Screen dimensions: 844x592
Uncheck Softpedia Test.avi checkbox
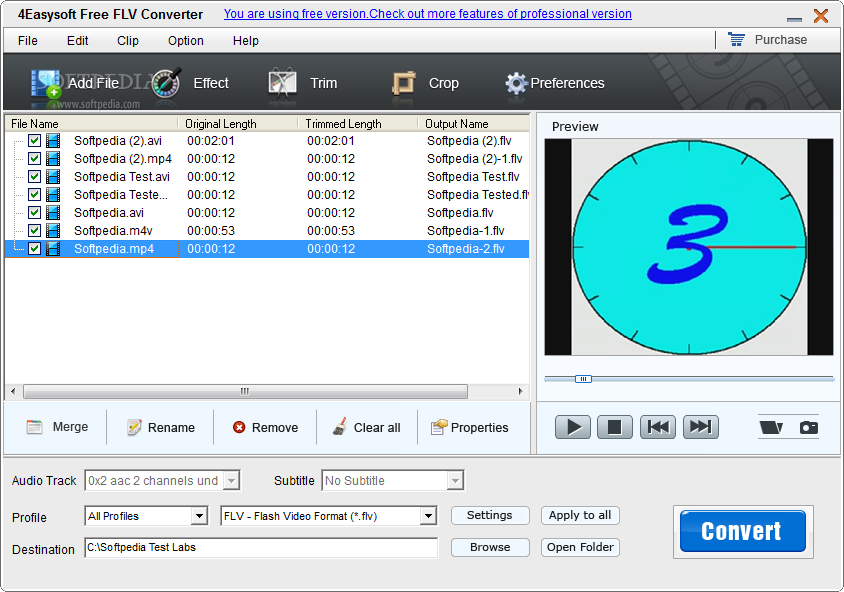click(x=34, y=177)
